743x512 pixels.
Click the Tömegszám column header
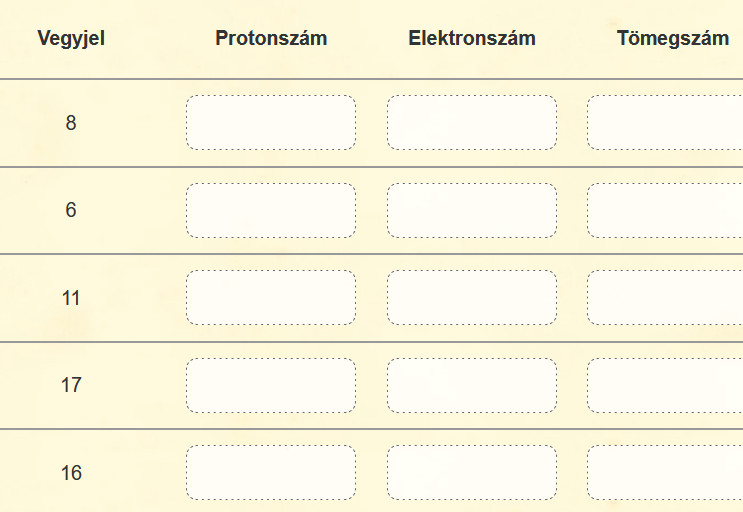(x=673, y=38)
